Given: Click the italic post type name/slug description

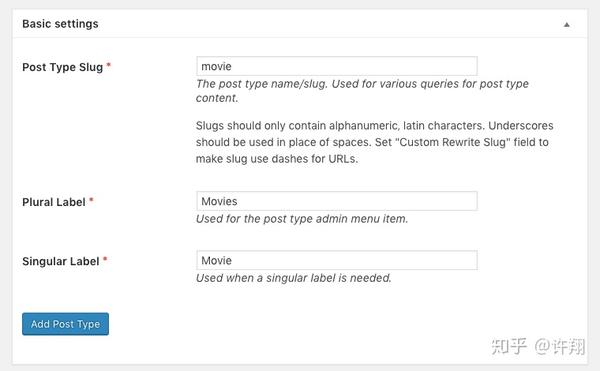Looking at the screenshot, I should [x=362, y=91].
